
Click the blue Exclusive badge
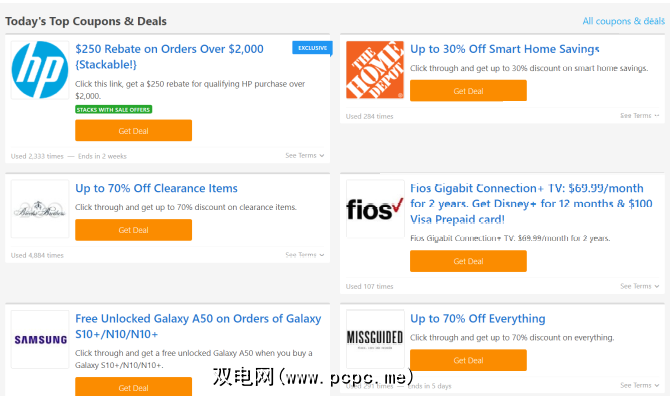pos(312,47)
